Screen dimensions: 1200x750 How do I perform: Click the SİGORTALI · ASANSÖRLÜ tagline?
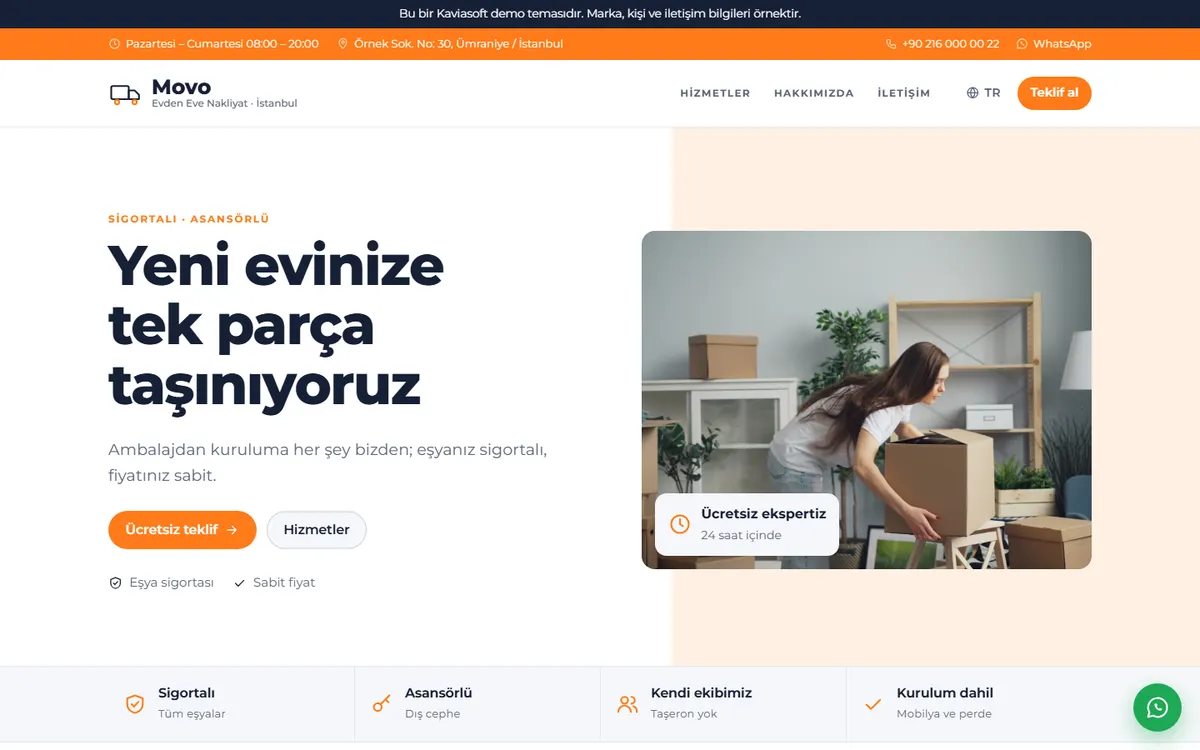coord(188,219)
